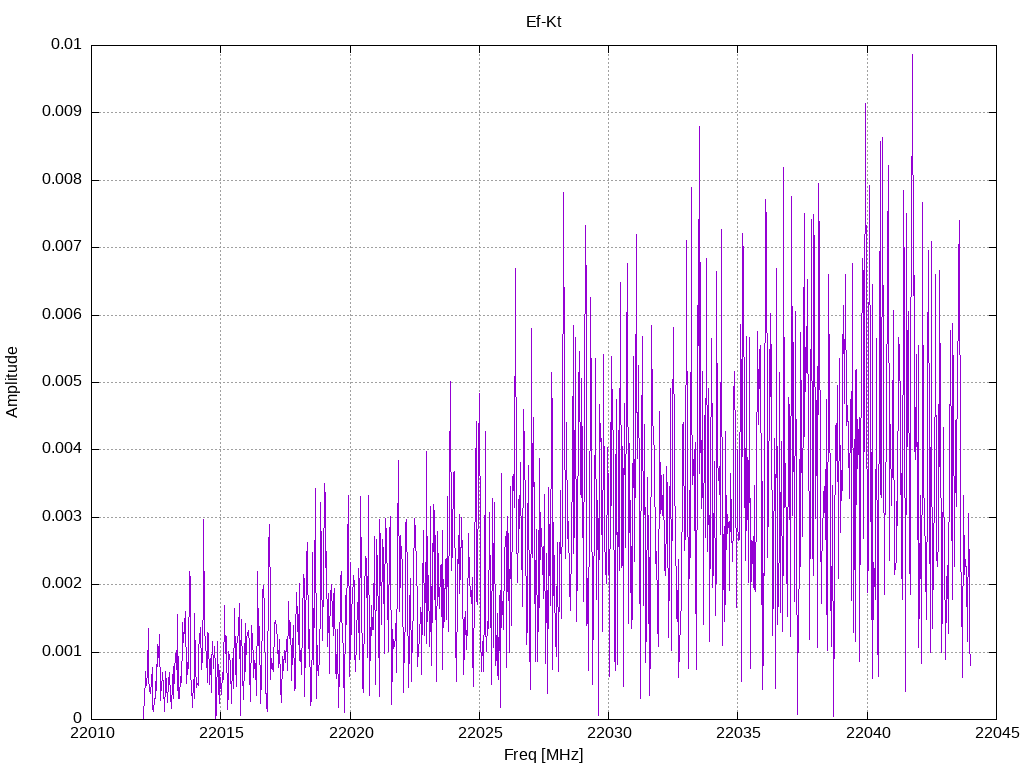
Task: Click the Amplitude y-axis label
Action: click(12, 382)
